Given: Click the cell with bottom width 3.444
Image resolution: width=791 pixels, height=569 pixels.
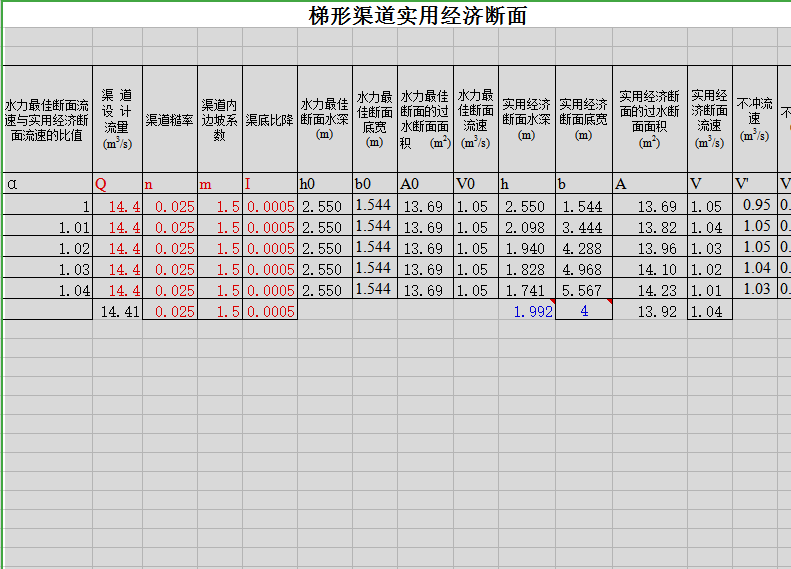Looking at the screenshot, I should (x=584, y=228).
